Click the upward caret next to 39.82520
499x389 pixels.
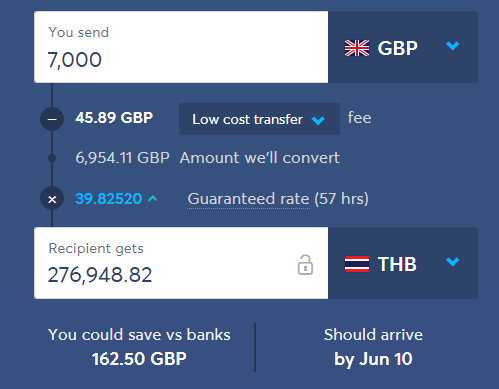152,199
